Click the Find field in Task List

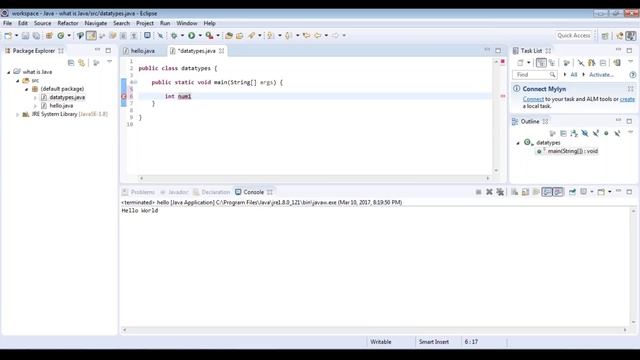(534, 75)
